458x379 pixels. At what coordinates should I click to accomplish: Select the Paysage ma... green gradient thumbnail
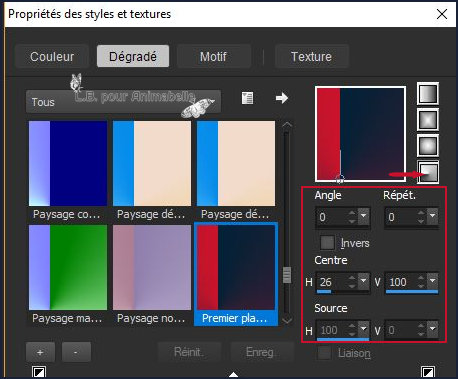pos(68,267)
